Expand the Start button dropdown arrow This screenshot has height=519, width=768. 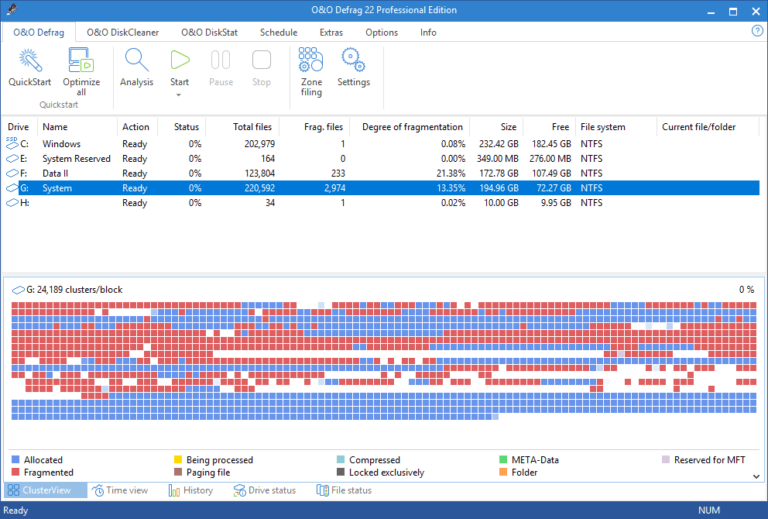pyautogui.click(x=179, y=95)
